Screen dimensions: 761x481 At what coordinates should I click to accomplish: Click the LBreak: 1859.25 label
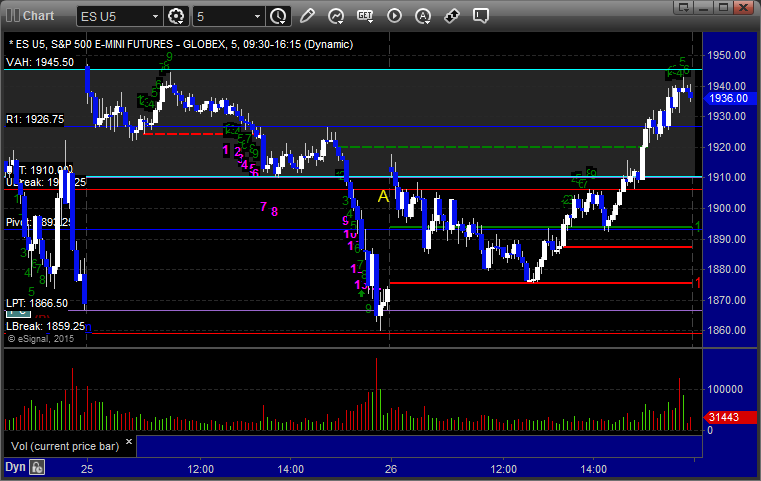[45, 326]
